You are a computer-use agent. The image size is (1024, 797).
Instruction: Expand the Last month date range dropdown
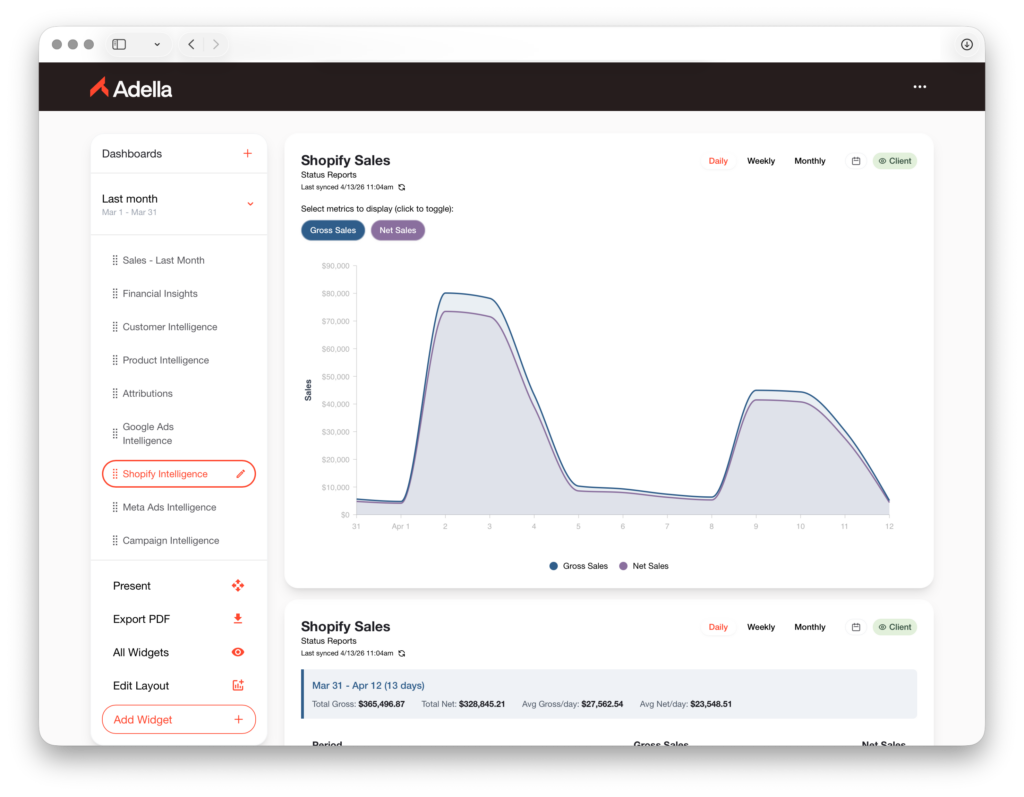click(250, 204)
